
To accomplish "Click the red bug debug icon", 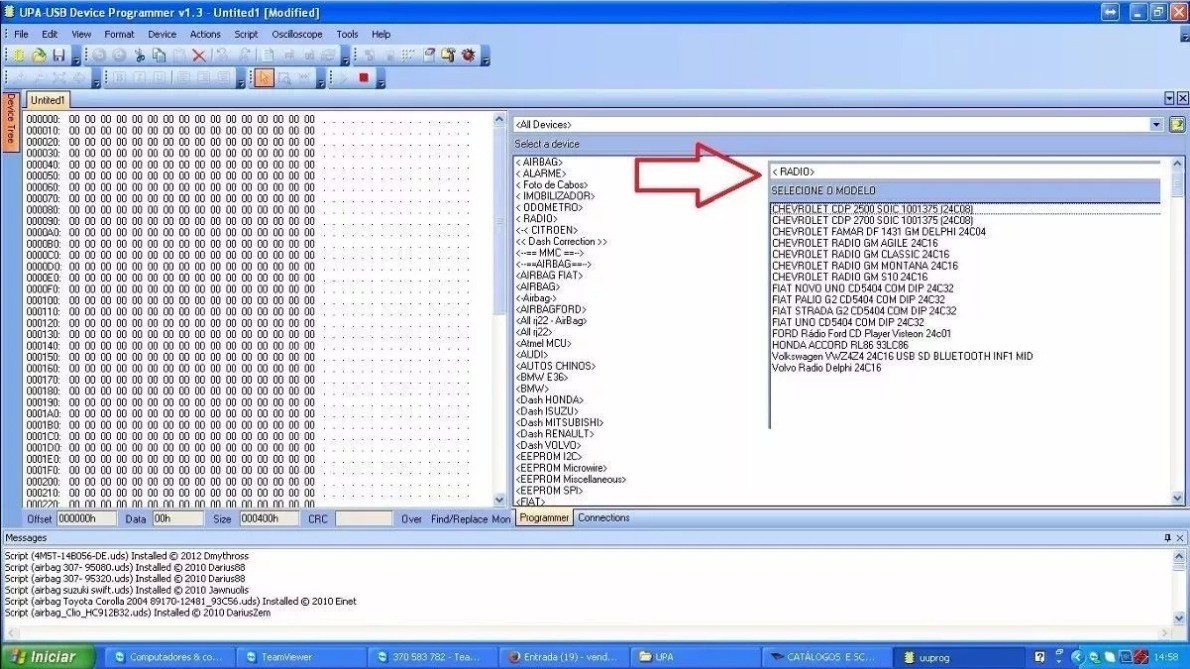I will point(468,55).
